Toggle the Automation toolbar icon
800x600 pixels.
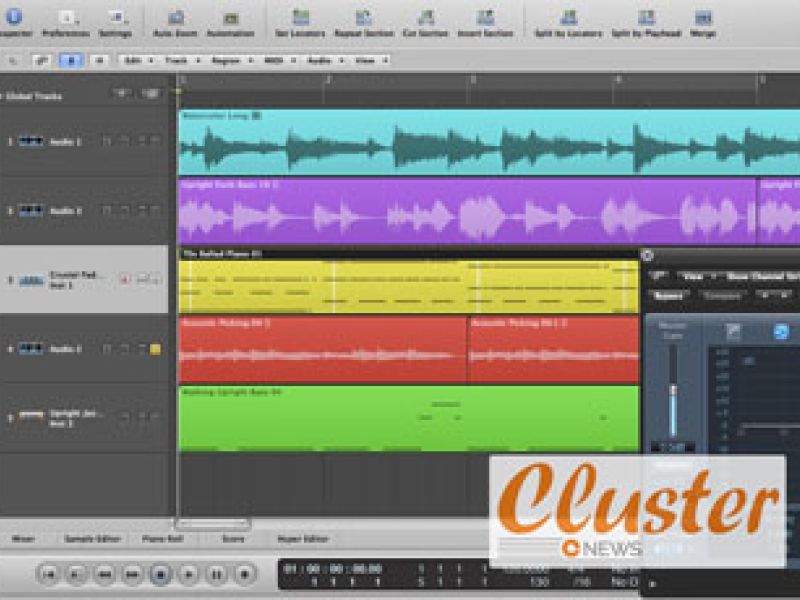click(230, 18)
